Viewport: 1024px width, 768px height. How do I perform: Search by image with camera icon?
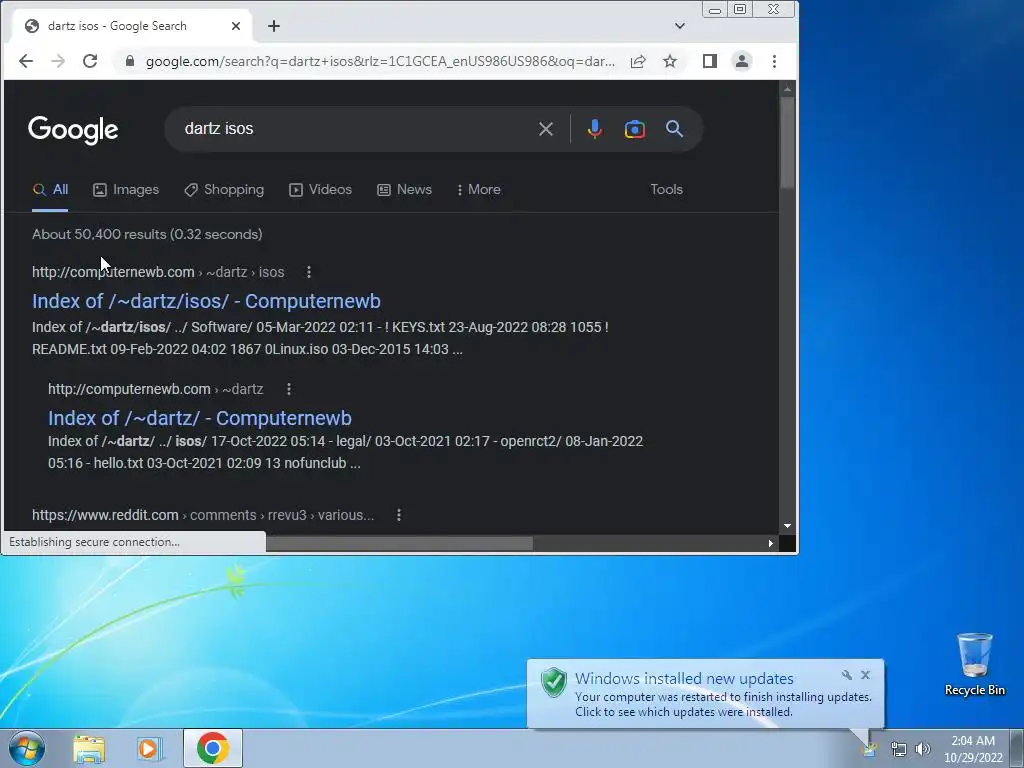tap(635, 129)
